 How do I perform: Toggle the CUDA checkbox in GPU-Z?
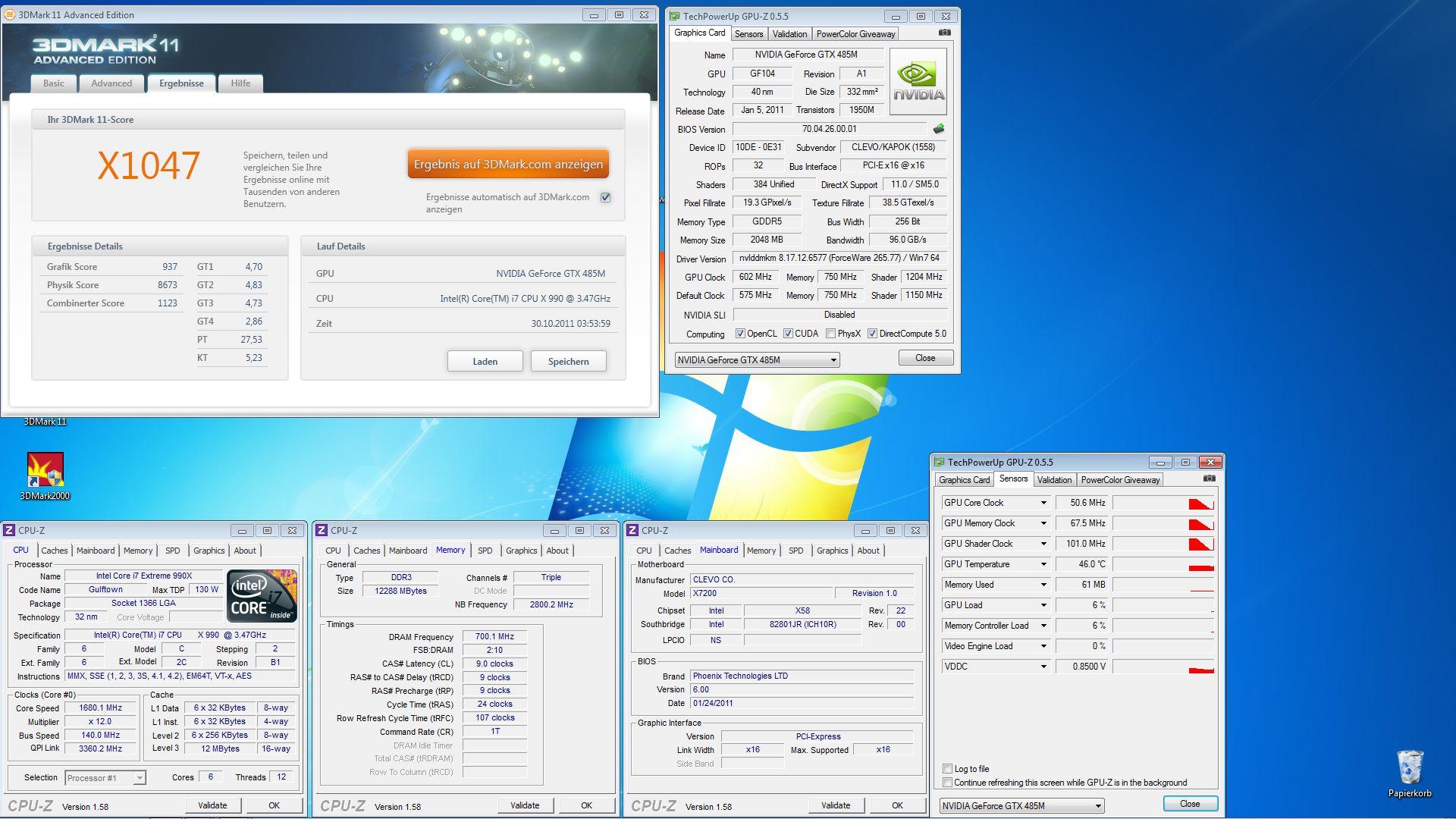click(788, 334)
